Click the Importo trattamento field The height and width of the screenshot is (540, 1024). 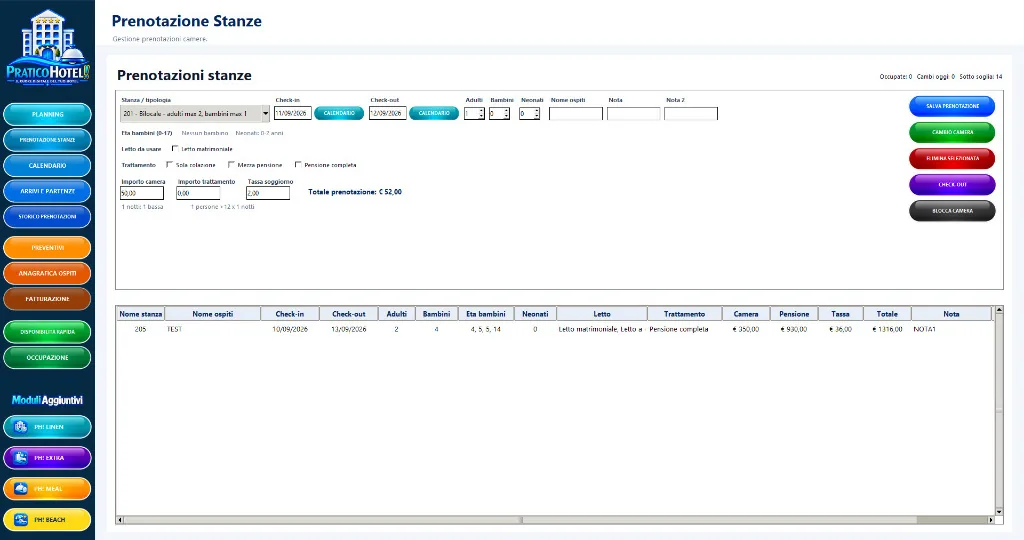198,193
